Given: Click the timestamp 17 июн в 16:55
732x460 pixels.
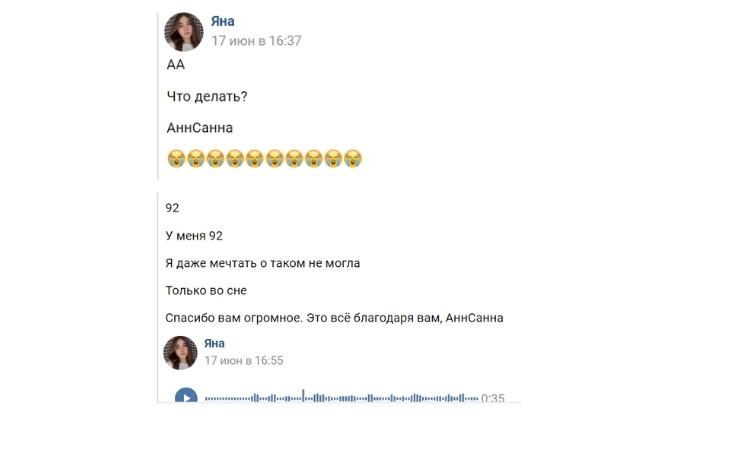Looking at the screenshot, I should [x=244, y=361].
